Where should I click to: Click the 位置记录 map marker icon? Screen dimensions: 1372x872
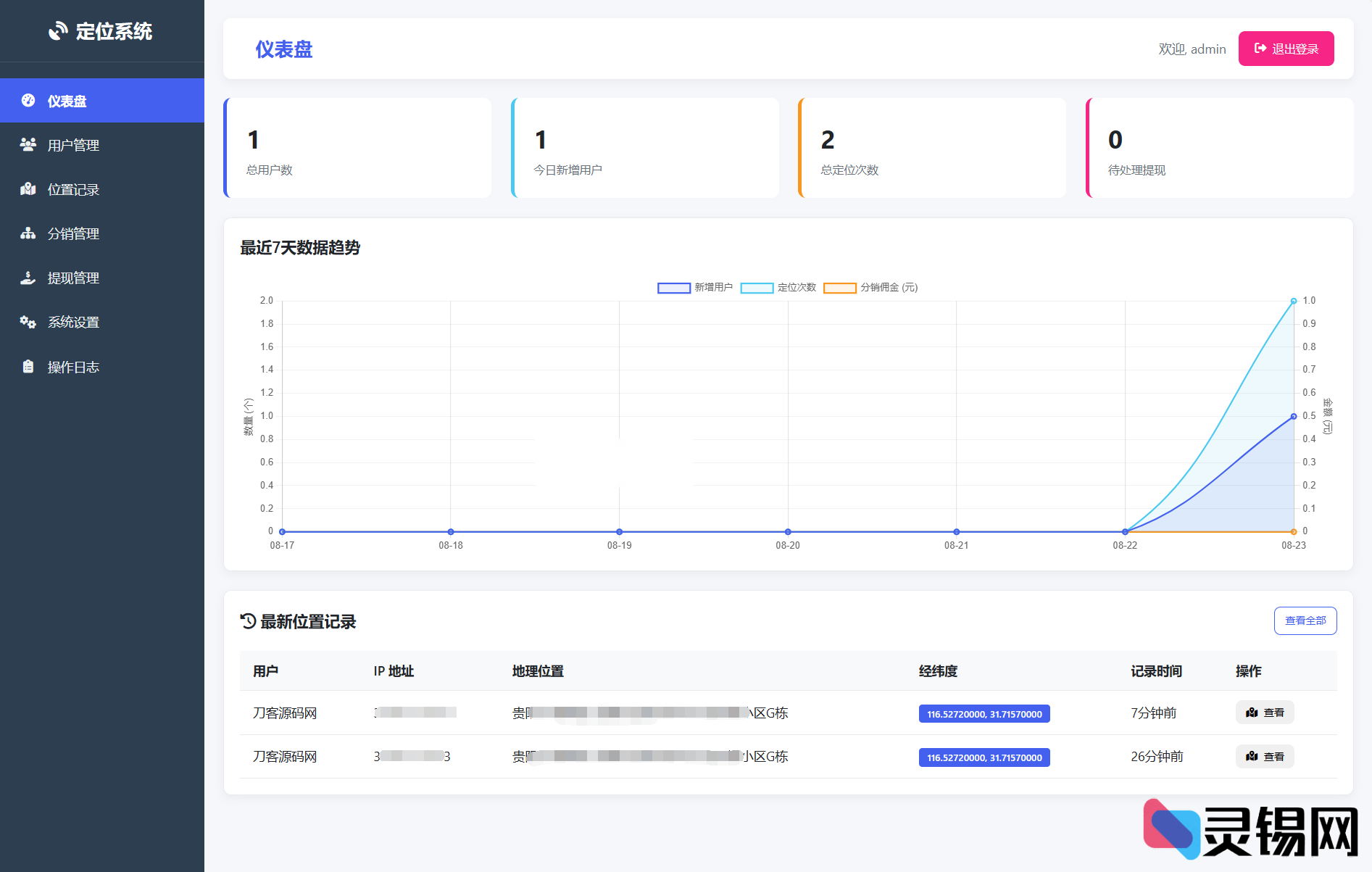pyautogui.click(x=28, y=189)
